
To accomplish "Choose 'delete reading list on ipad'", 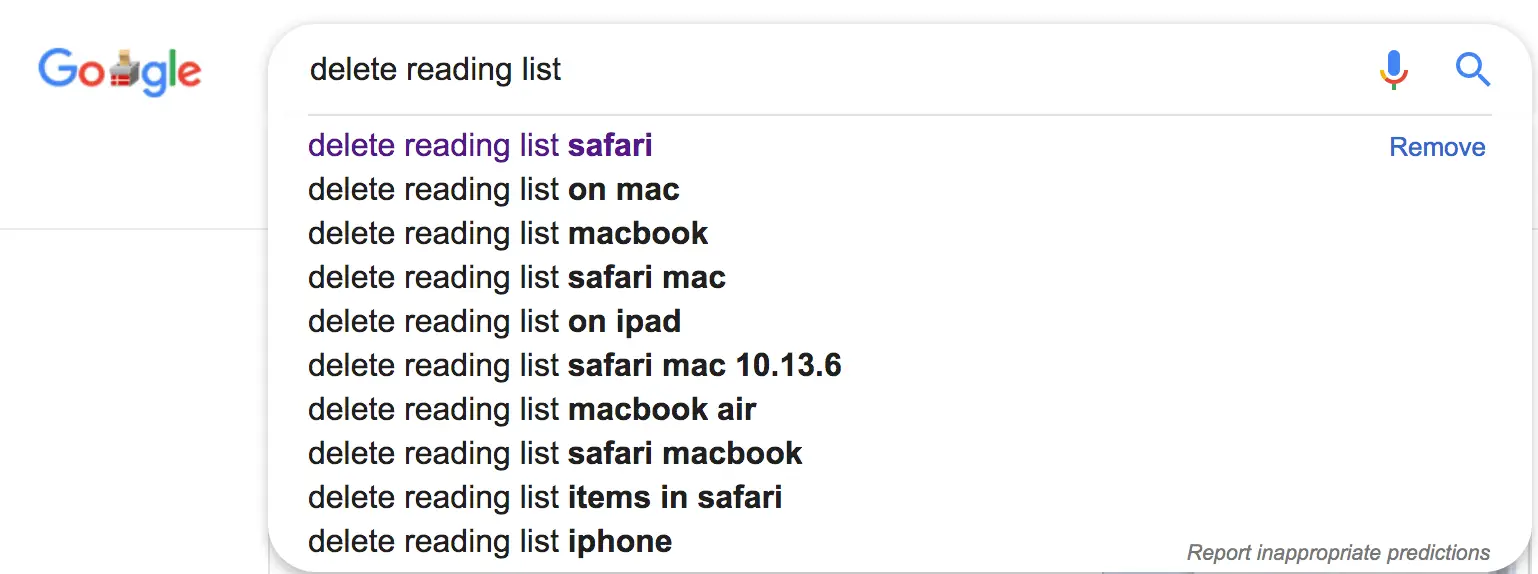I will coord(494,321).
